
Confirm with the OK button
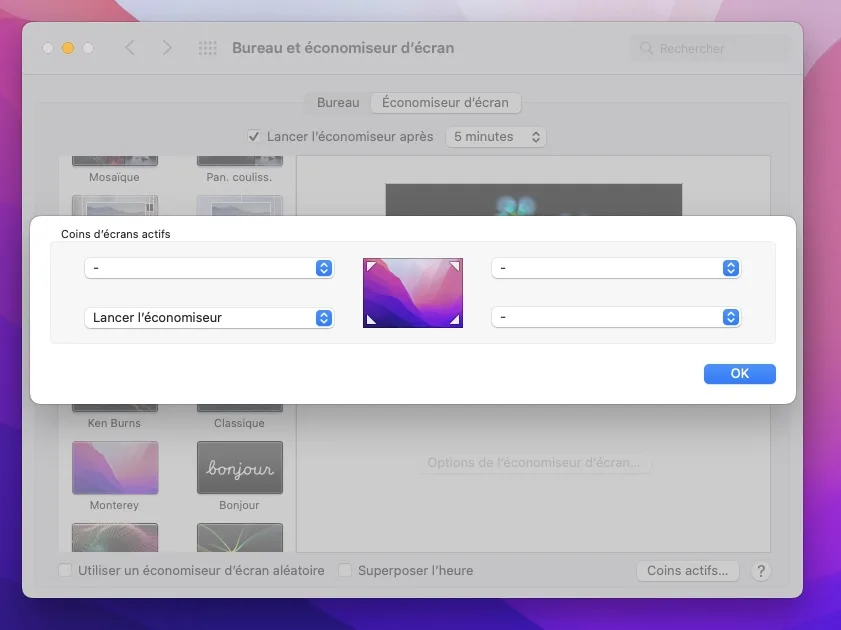[x=740, y=374]
